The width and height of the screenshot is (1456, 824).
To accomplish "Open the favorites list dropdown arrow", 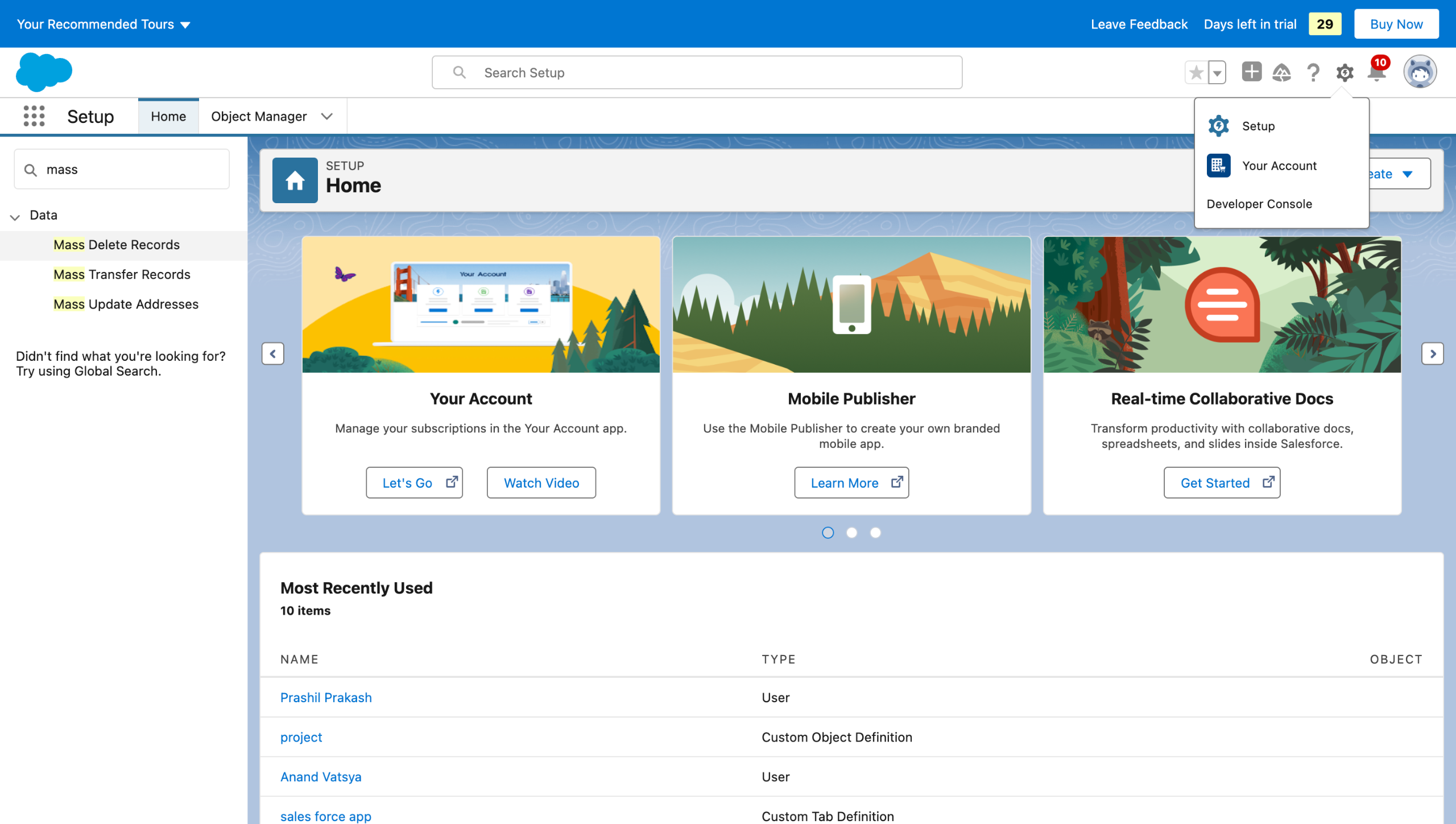I will point(1217,72).
